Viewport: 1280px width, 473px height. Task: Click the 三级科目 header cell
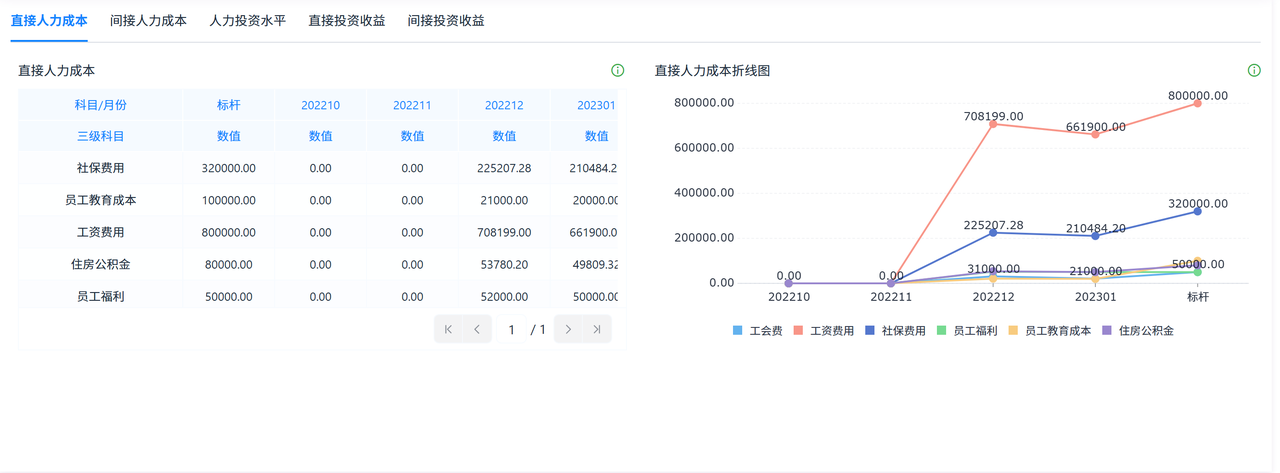click(x=100, y=136)
